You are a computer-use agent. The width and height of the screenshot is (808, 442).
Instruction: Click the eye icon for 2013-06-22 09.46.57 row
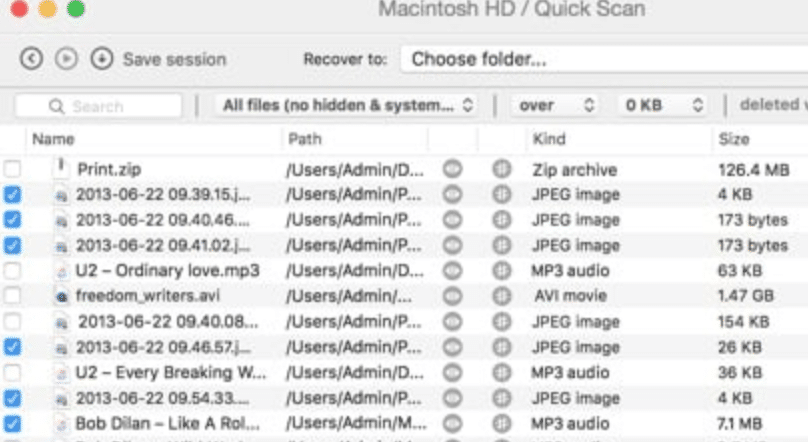(x=452, y=347)
